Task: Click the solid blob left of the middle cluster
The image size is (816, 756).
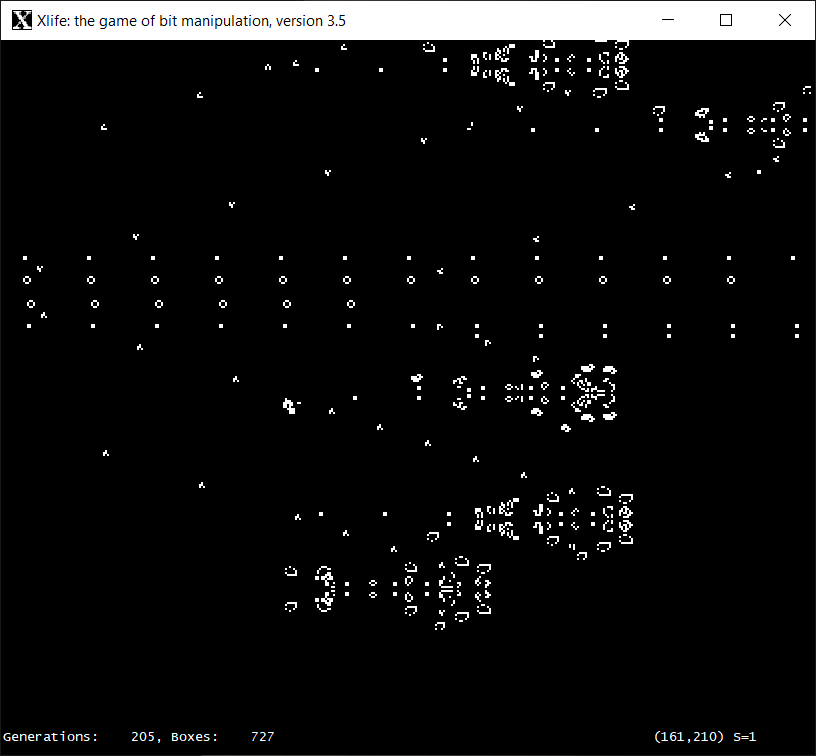Action: (289, 405)
